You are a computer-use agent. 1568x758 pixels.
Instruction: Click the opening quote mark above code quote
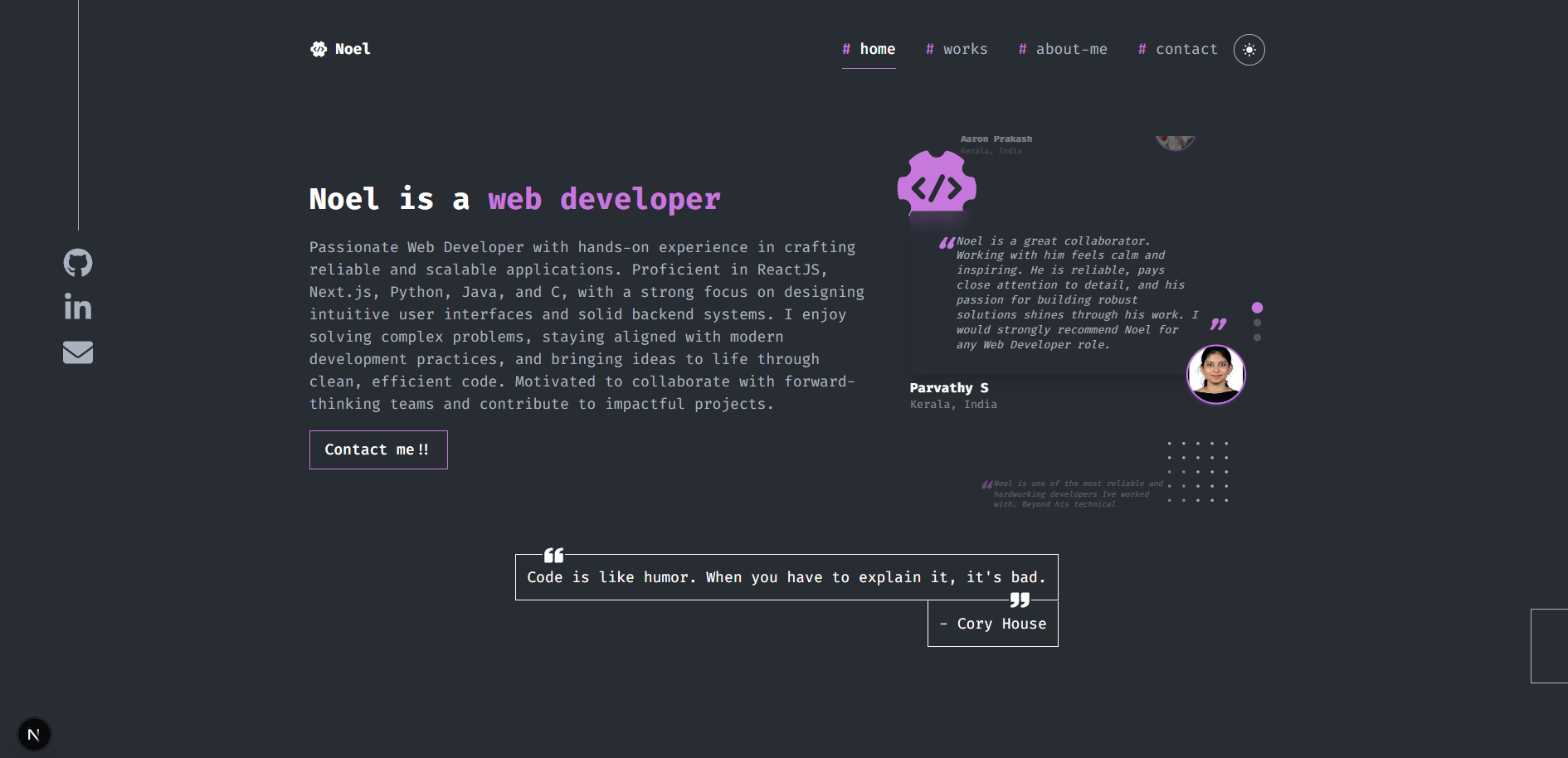[x=553, y=556]
